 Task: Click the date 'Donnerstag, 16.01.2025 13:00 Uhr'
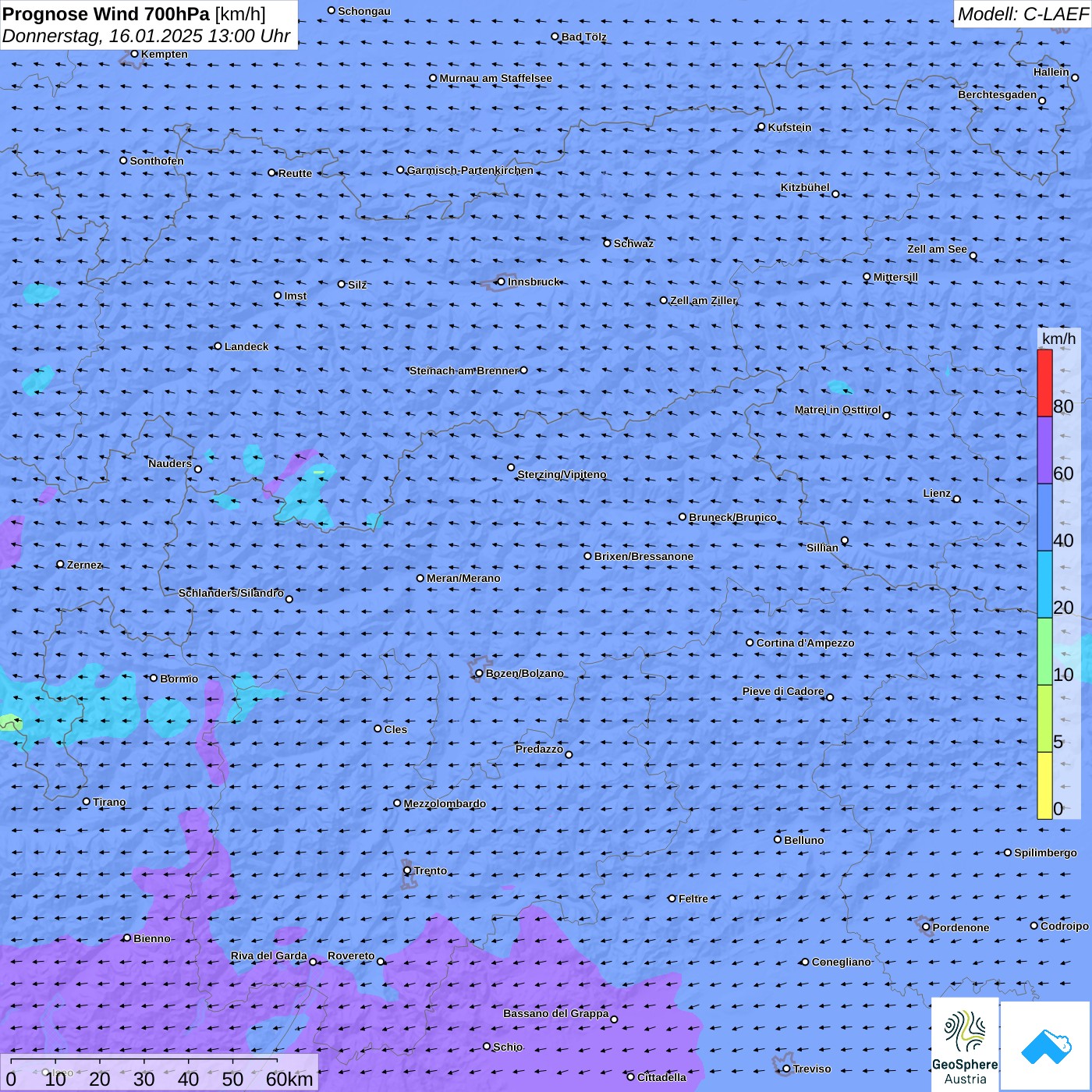(146, 36)
